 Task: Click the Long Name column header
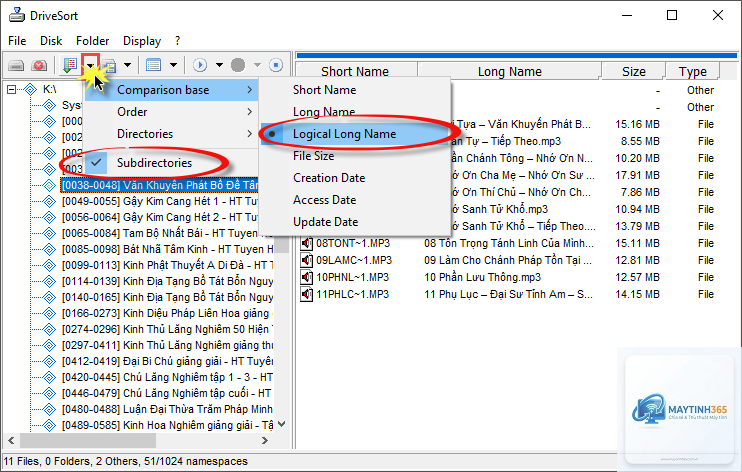[509, 71]
